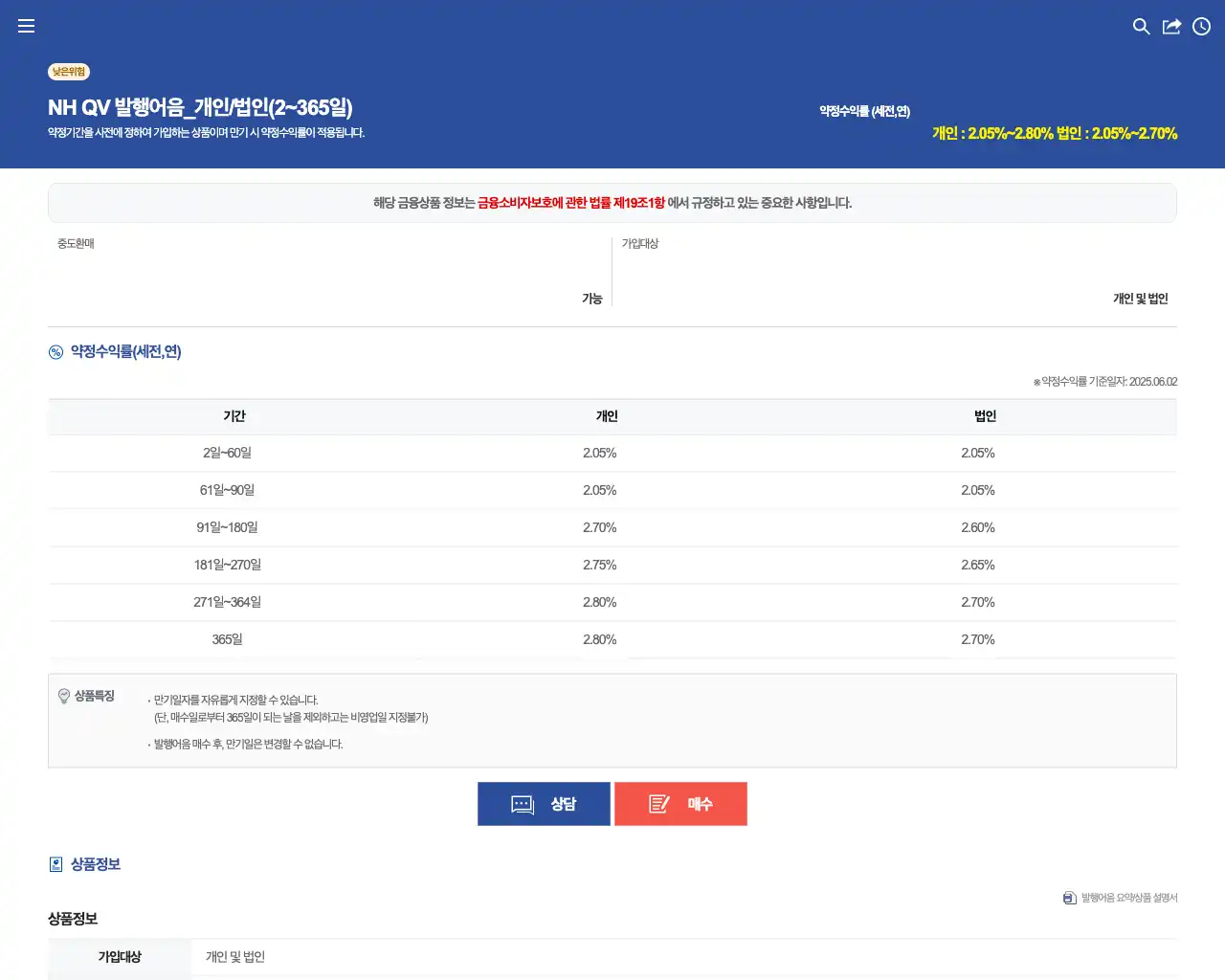This screenshot has height=980, width=1225.
Task: Click 개인 rate 2.70% for 91일~180일
Action: click(600, 528)
